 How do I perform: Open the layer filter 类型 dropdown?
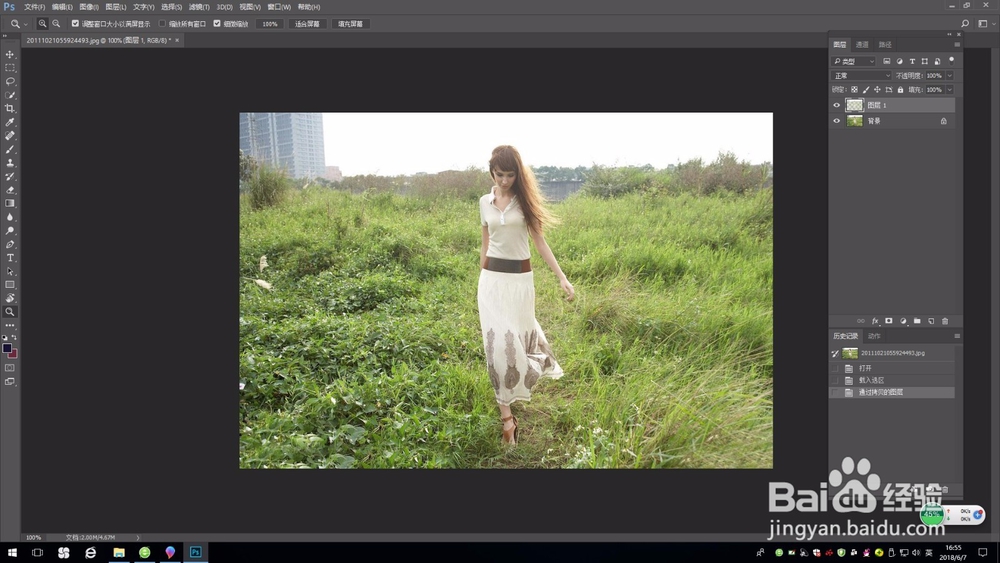click(x=854, y=61)
